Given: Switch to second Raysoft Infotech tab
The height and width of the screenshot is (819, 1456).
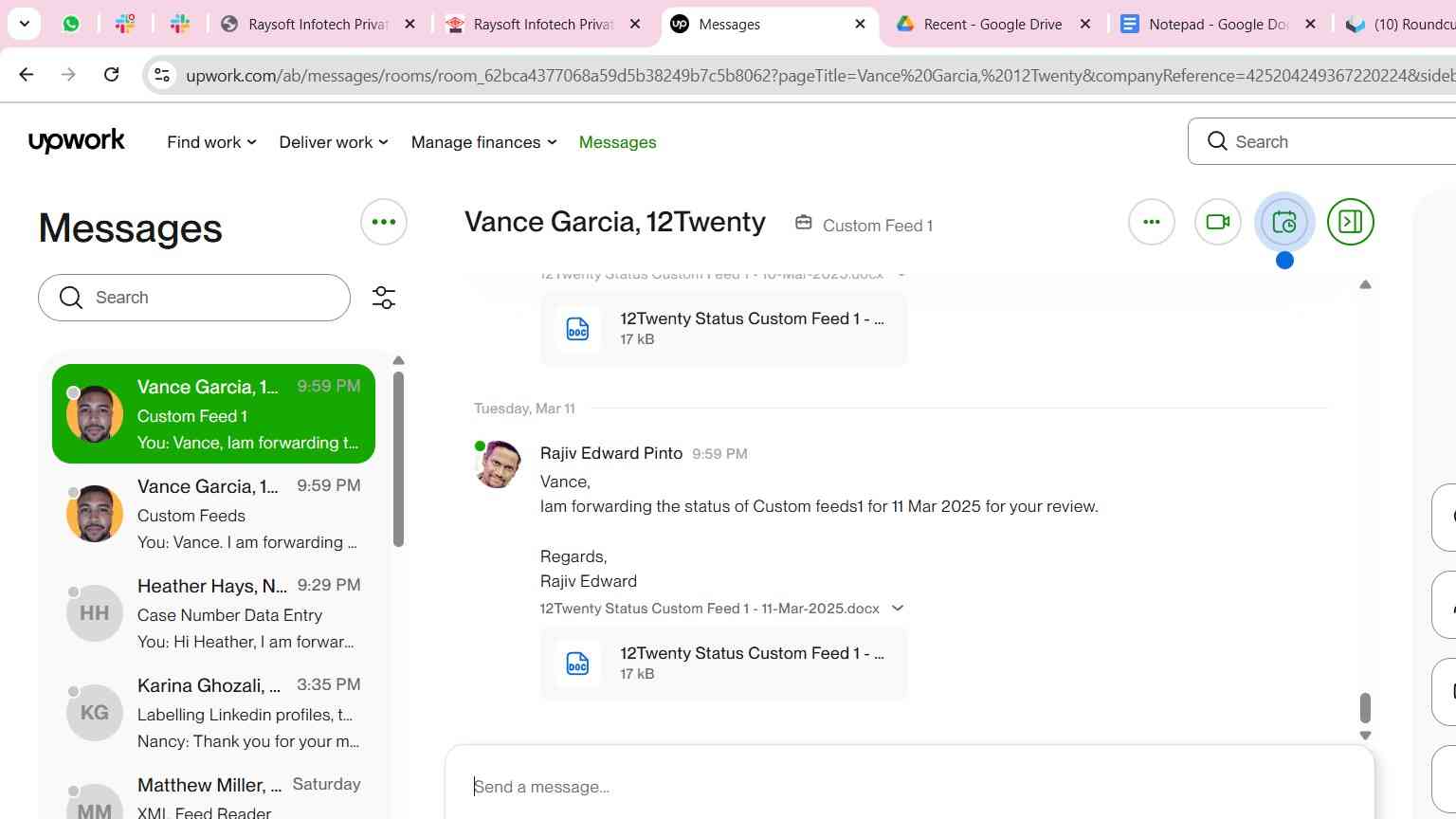Looking at the screenshot, I should click(543, 24).
